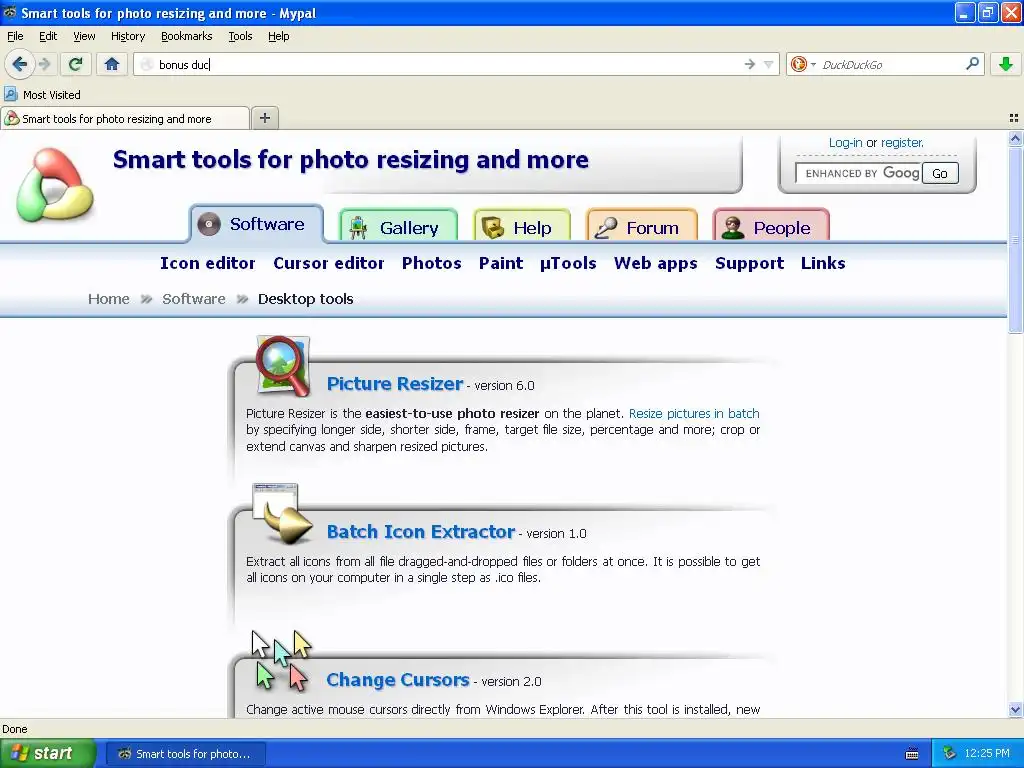The height and width of the screenshot is (768, 1024).
Task: Expand the address bar history dropdown
Action: coord(769,64)
